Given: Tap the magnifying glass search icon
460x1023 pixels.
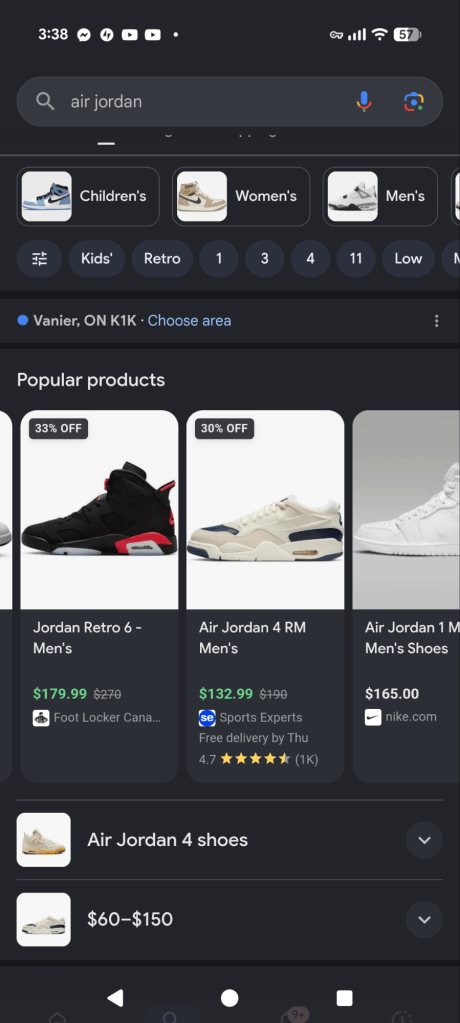Looking at the screenshot, I should (45, 101).
